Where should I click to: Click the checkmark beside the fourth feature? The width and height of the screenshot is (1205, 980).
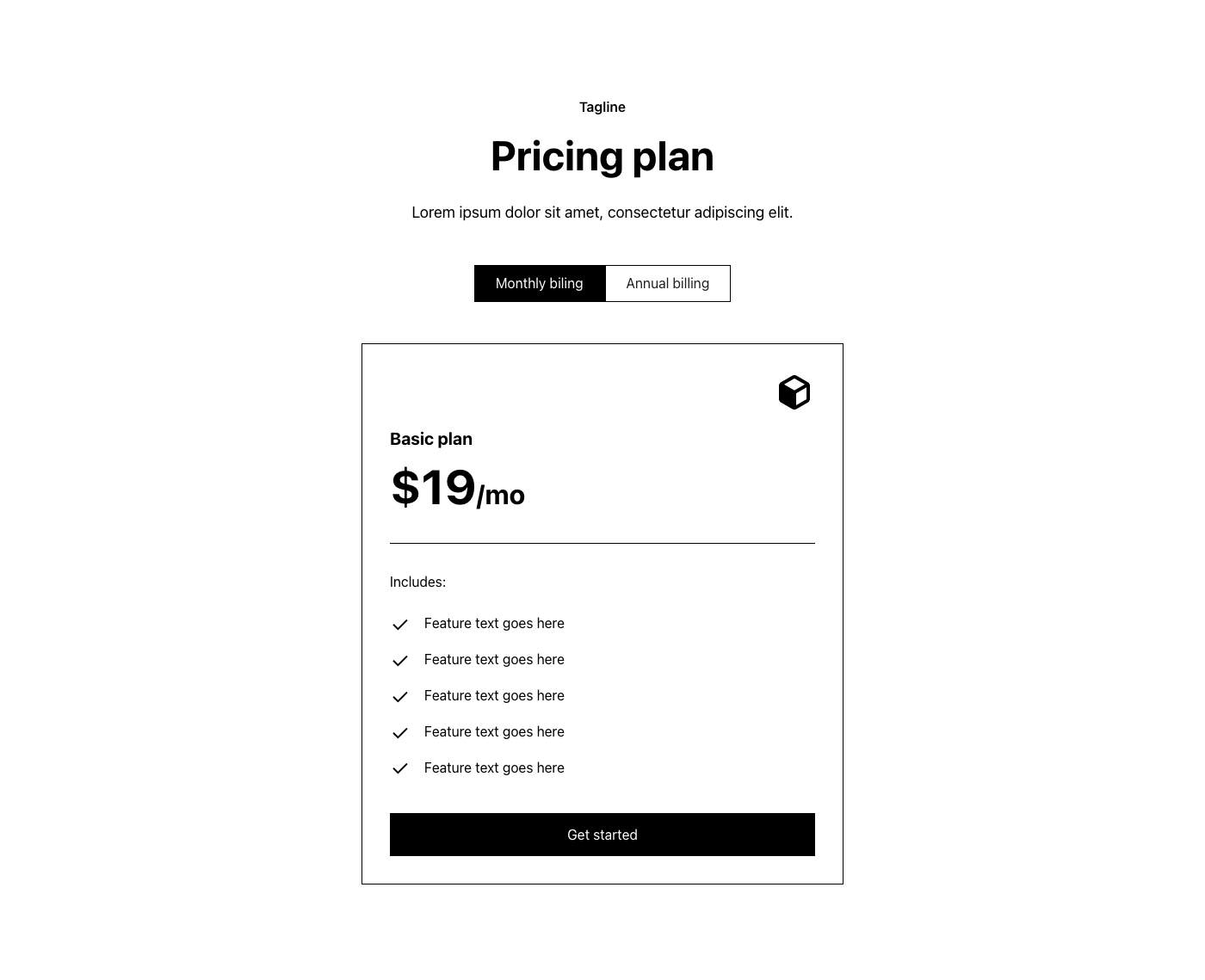(399, 733)
